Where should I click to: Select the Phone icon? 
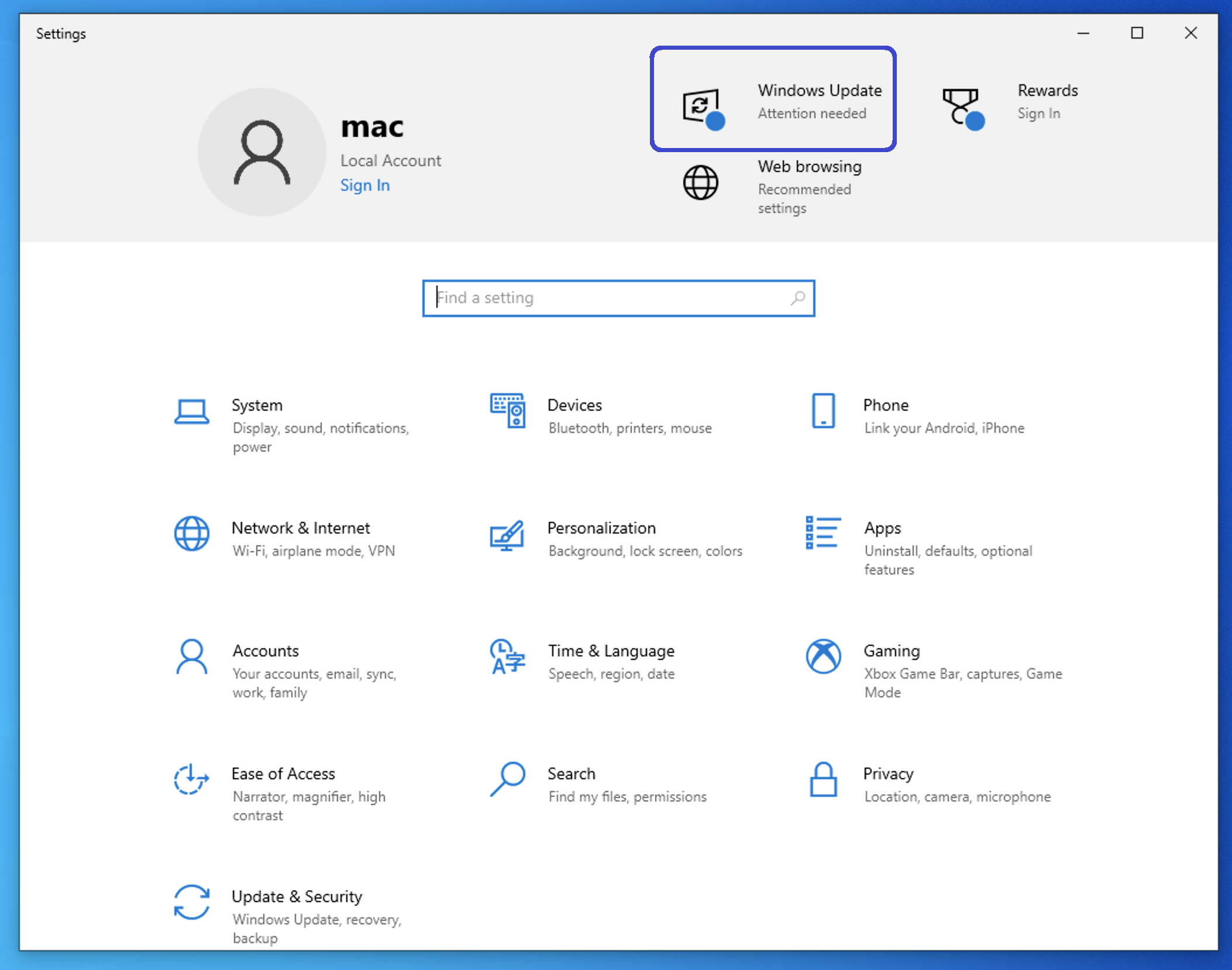point(823,411)
